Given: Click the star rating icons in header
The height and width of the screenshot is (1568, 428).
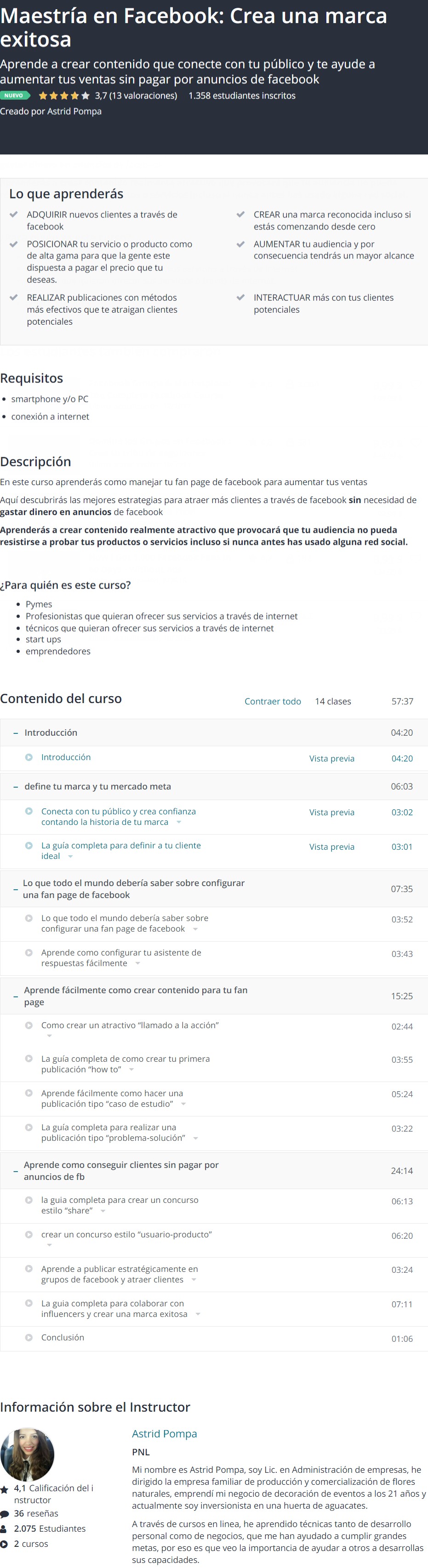Looking at the screenshot, I should pyautogui.click(x=64, y=96).
